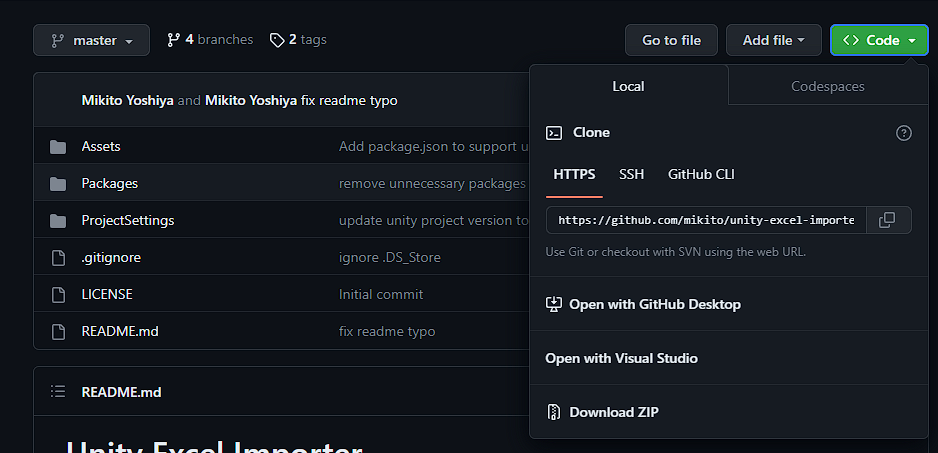Select the SSH clone tab
938x453 pixels.
coord(632,175)
